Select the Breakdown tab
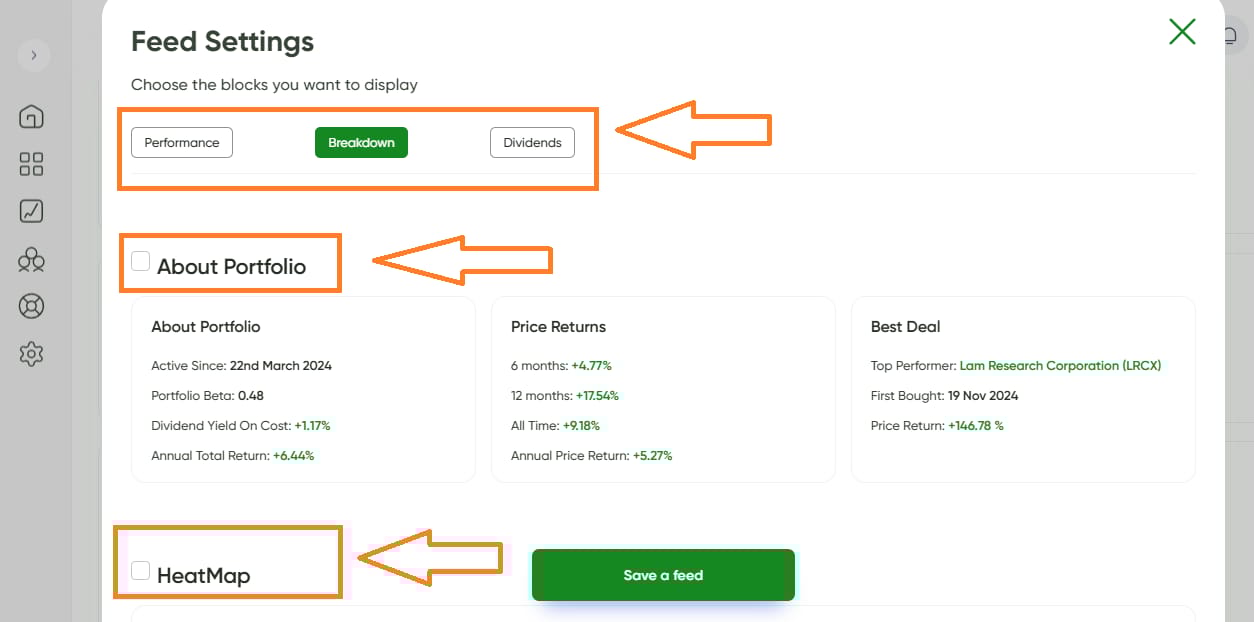Viewport: 1254px width, 622px height. click(361, 143)
